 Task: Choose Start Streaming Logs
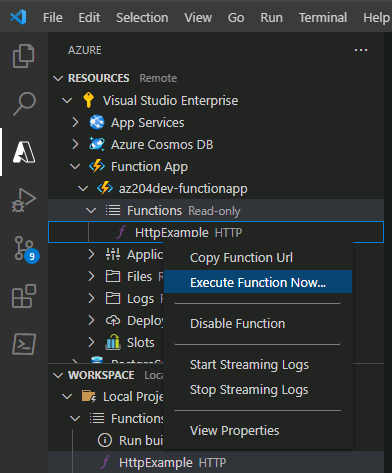(258, 364)
